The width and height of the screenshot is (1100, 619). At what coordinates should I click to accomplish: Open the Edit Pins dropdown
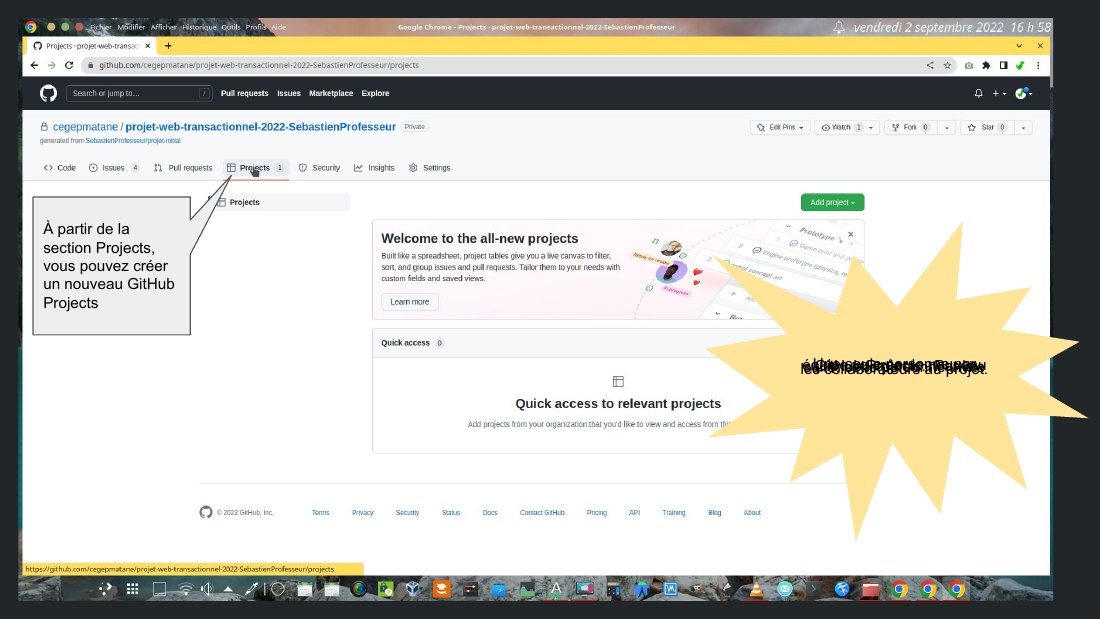[780, 127]
